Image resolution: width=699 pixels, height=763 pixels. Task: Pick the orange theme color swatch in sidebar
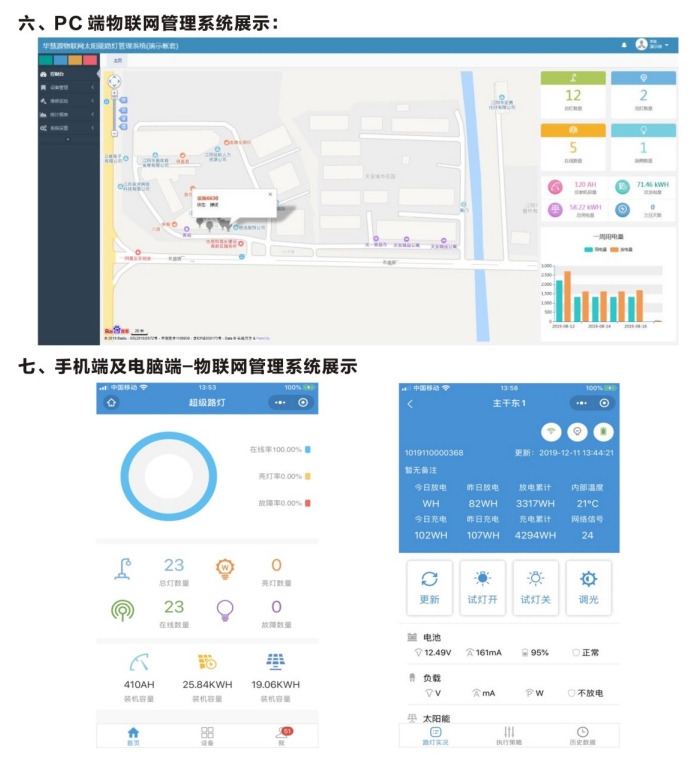click(75, 60)
